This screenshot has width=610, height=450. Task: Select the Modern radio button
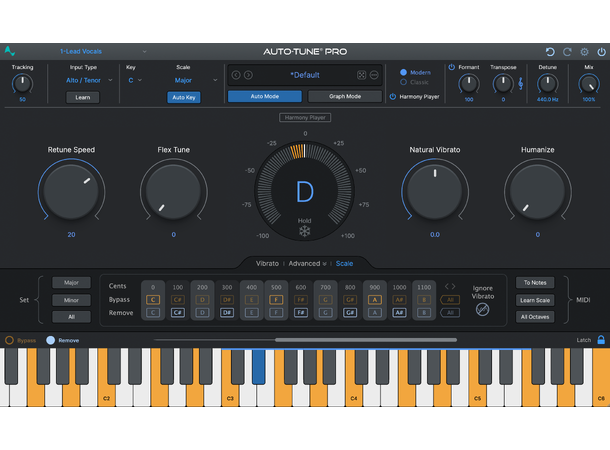click(x=403, y=72)
